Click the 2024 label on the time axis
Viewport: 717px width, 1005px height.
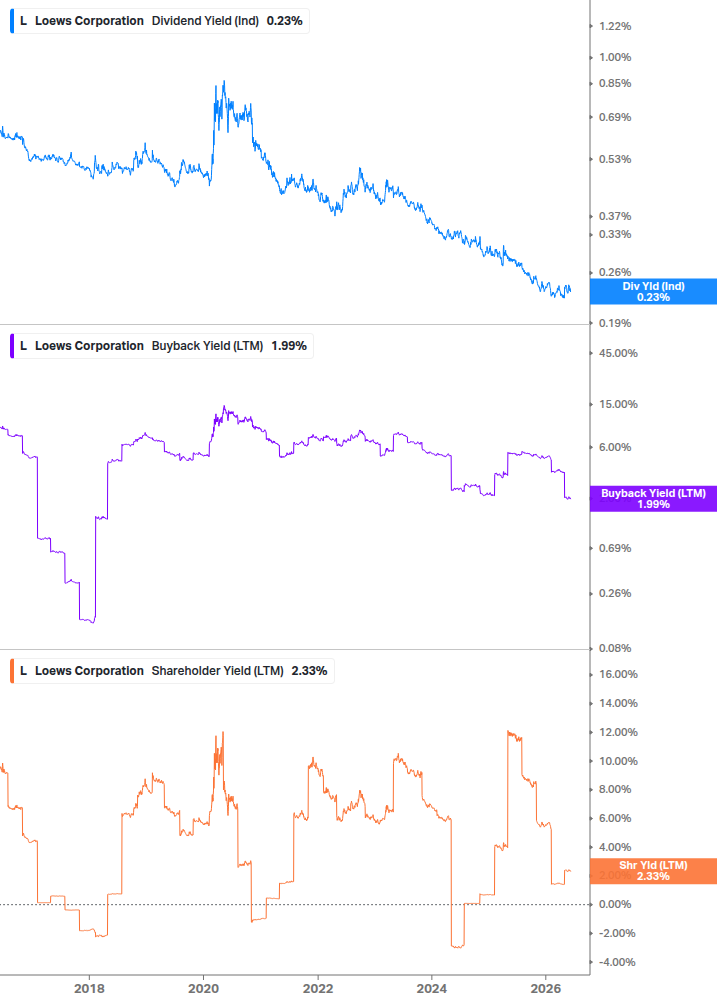432,988
